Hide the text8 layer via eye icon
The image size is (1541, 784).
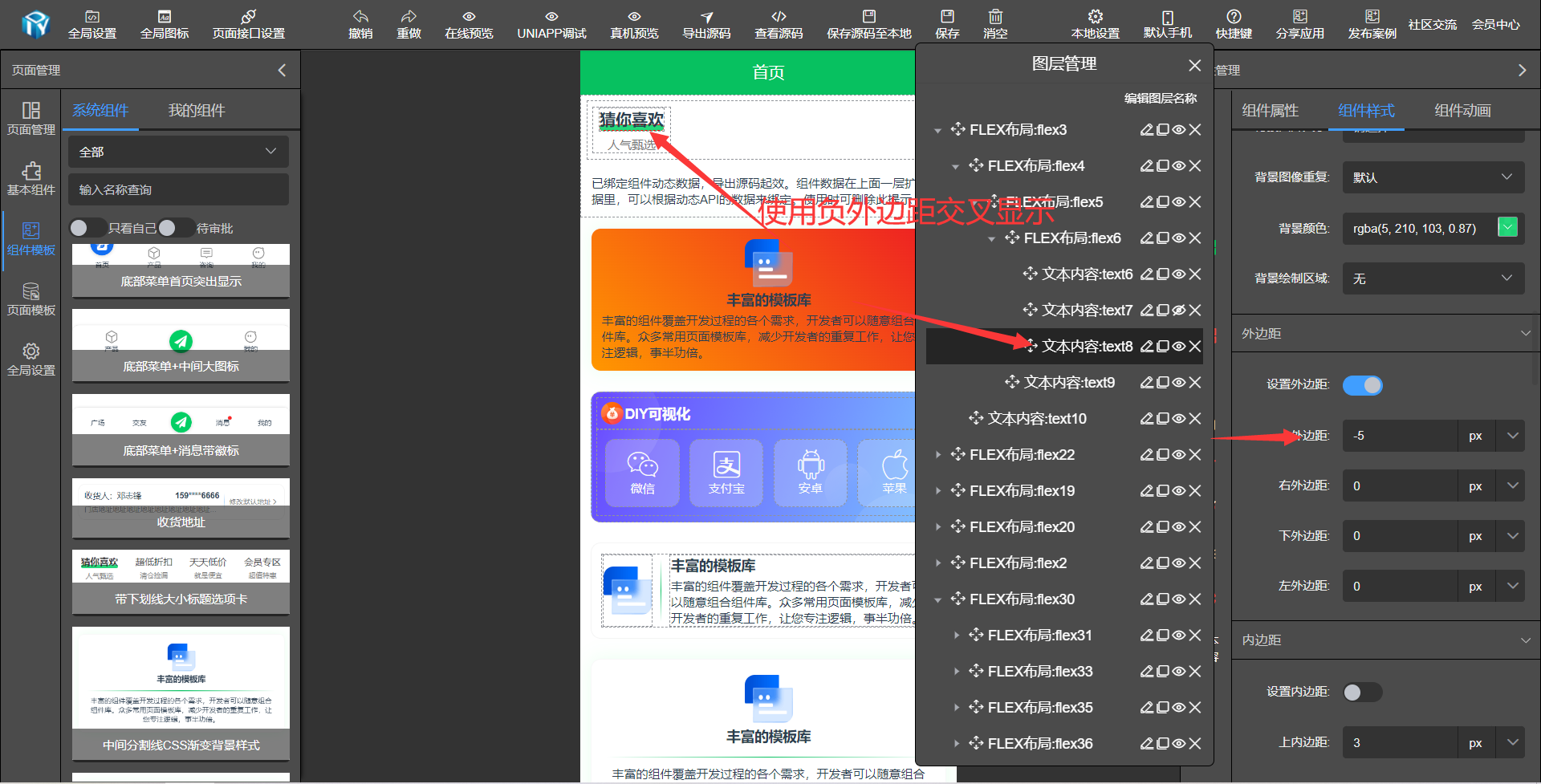[1179, 346]
